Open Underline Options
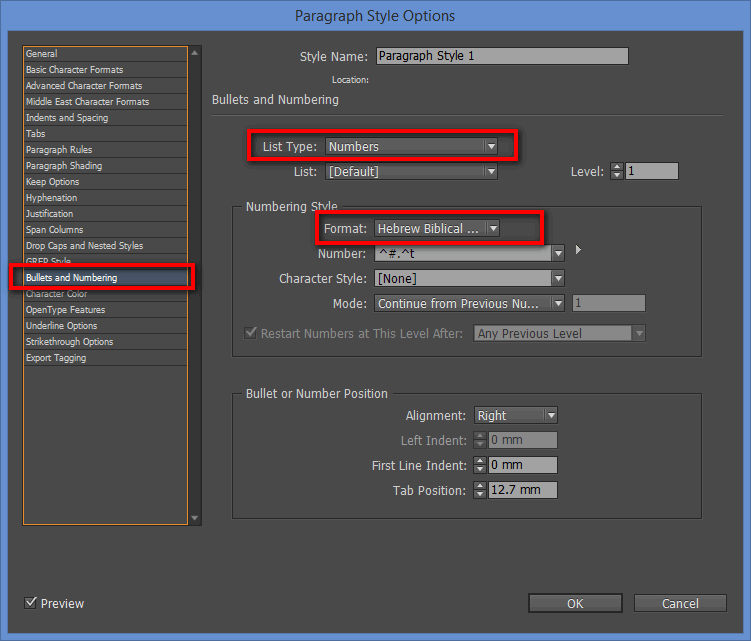 coord(105,326)
